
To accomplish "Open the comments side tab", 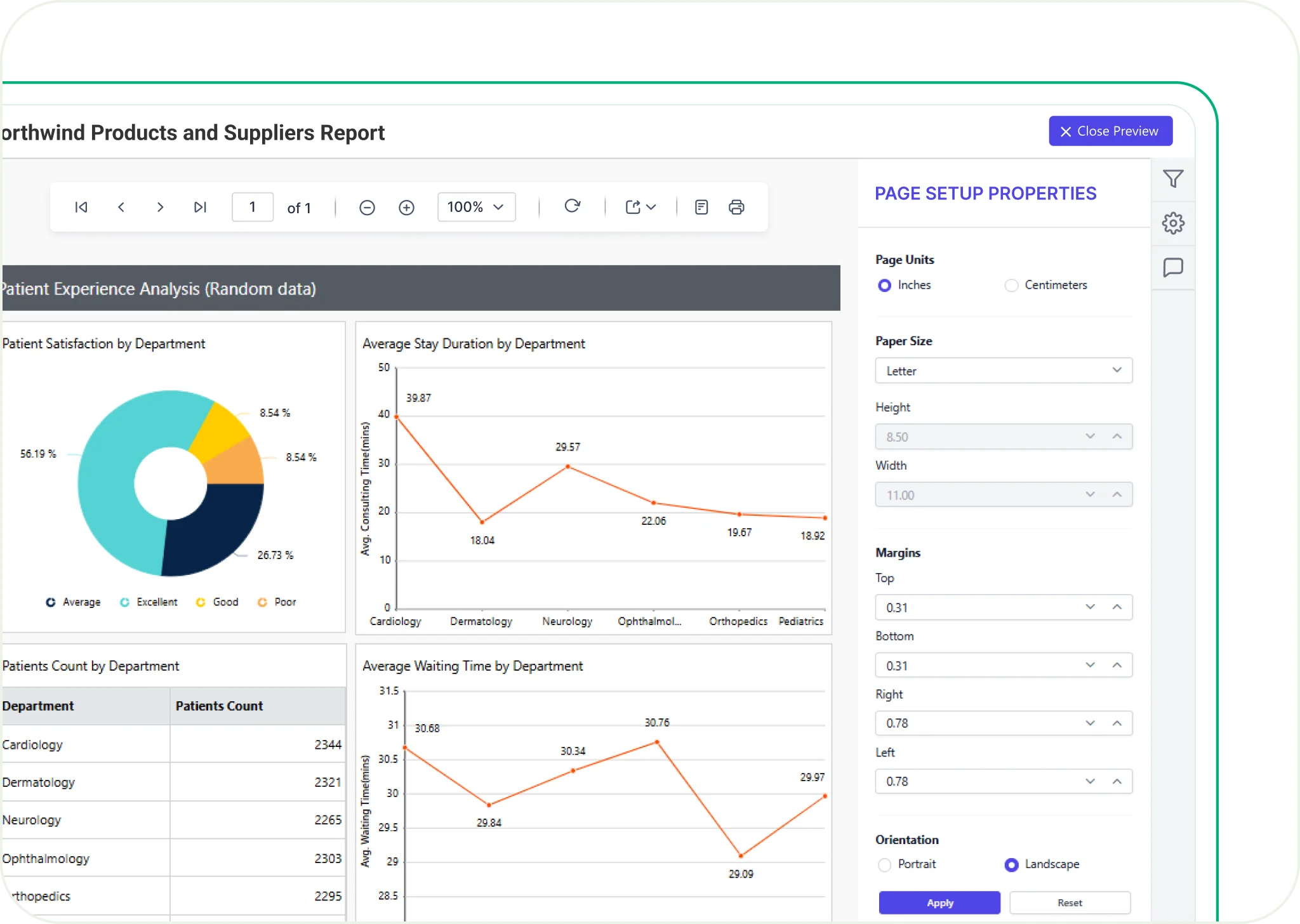I will click(1173, 267).
